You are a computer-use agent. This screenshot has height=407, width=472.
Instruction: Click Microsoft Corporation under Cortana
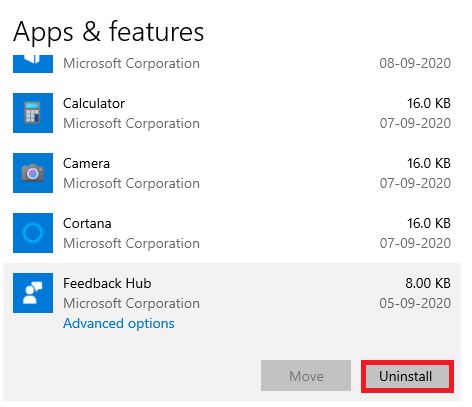(x=131, y=243)
